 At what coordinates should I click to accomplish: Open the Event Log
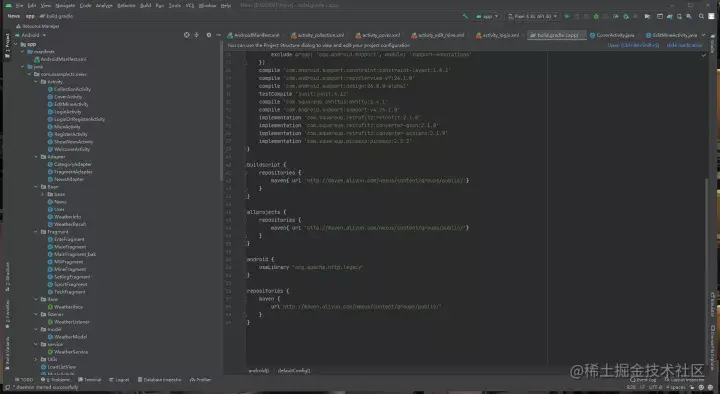tap(643, 380)
